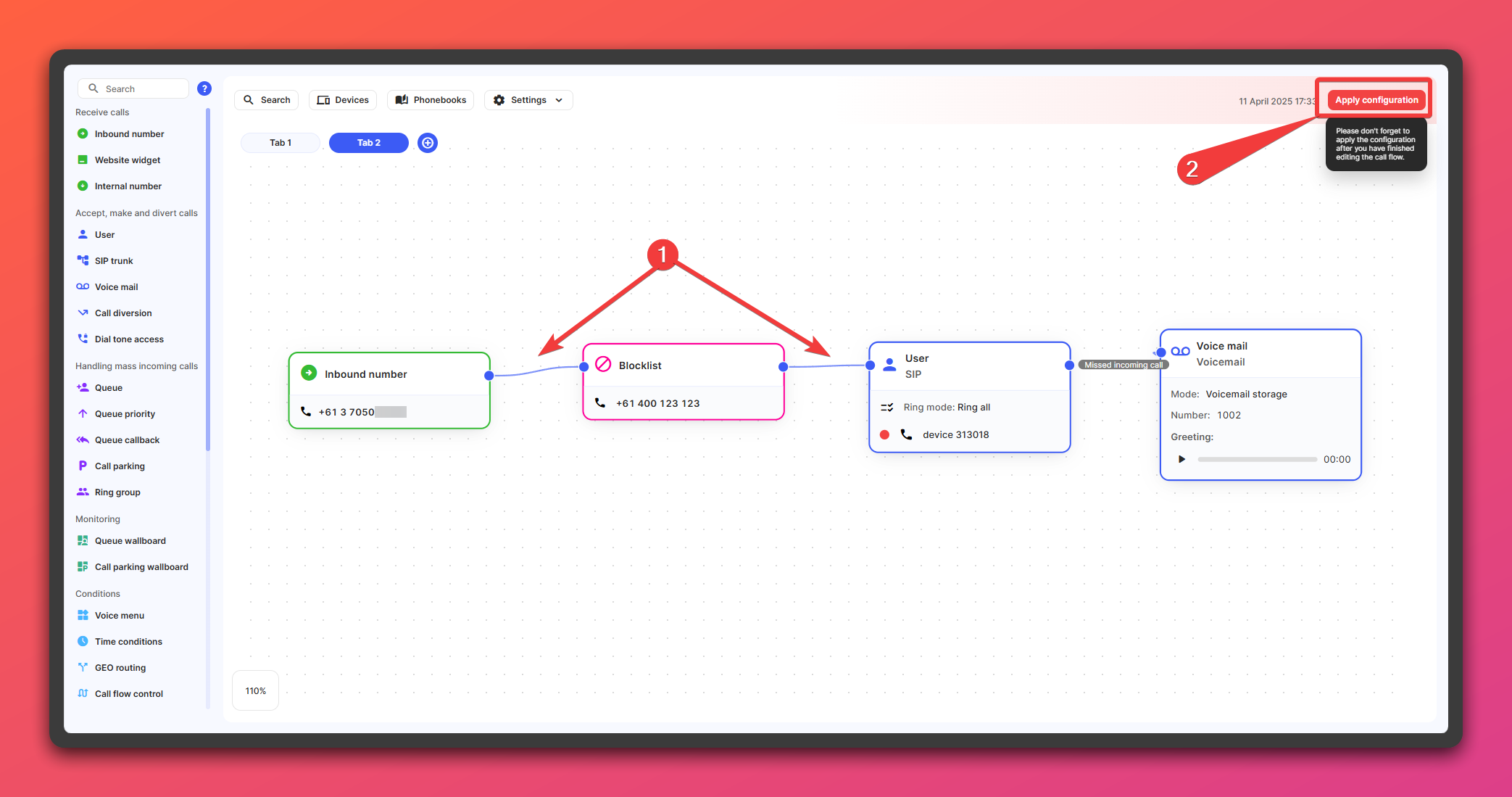Click the Blocklist node output connector
The image size is (1512, 797).
pos(783,367)
